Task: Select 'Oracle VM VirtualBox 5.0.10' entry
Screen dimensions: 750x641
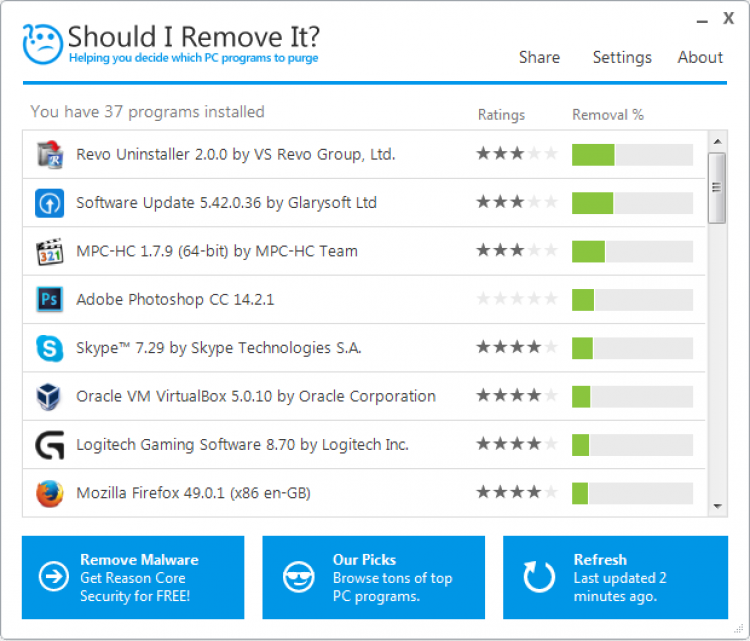Action: point(256,397)
